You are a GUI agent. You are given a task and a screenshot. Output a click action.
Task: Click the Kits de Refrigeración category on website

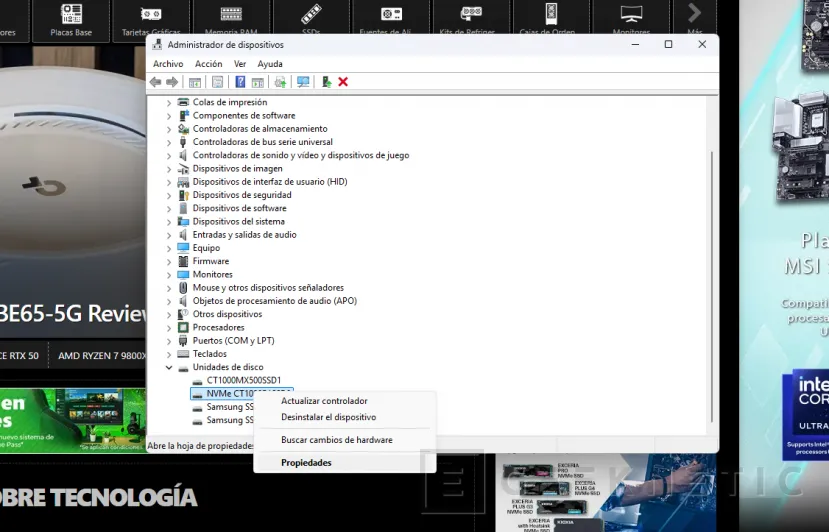471,20
